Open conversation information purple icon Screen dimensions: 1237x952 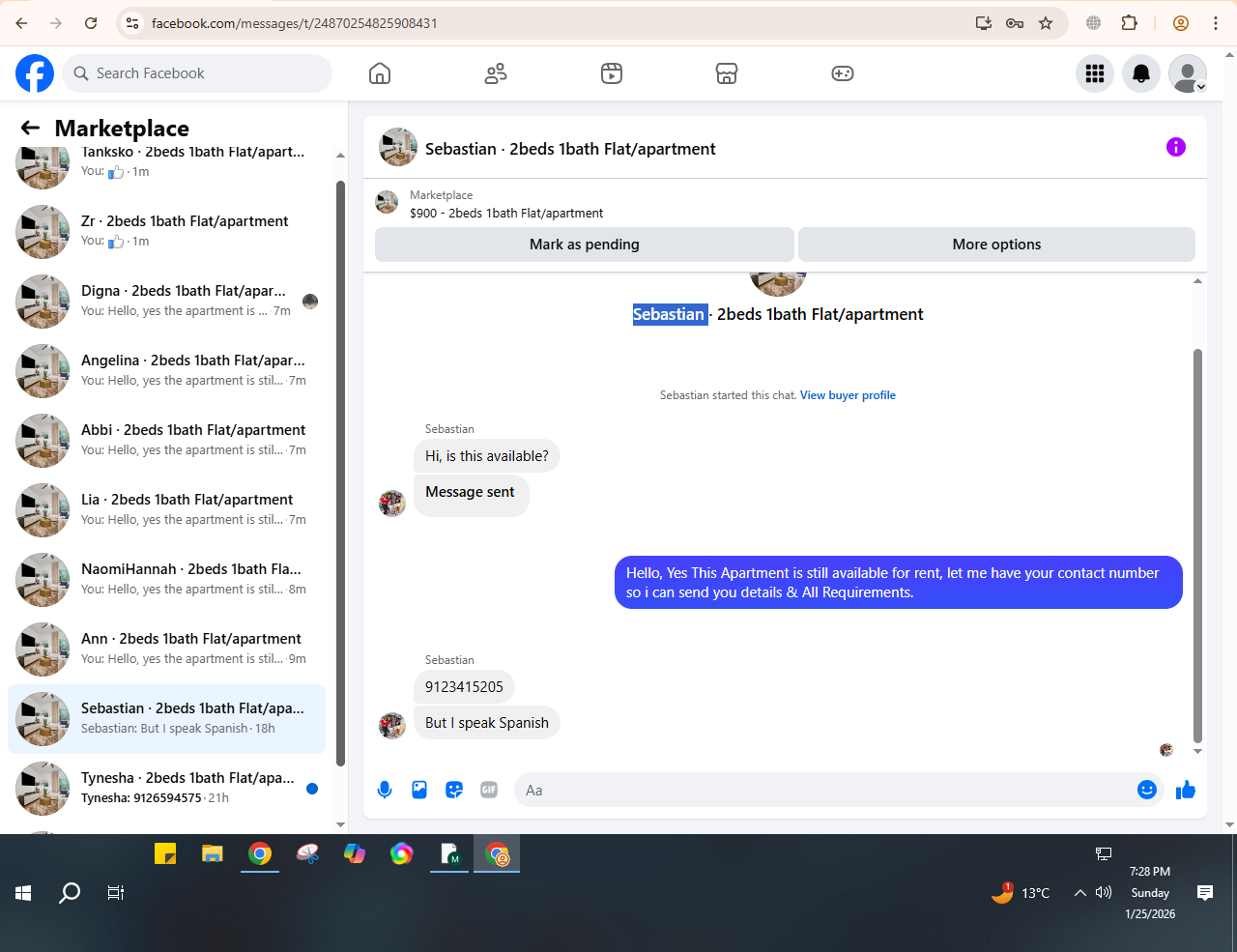(x=1176, y=147)
